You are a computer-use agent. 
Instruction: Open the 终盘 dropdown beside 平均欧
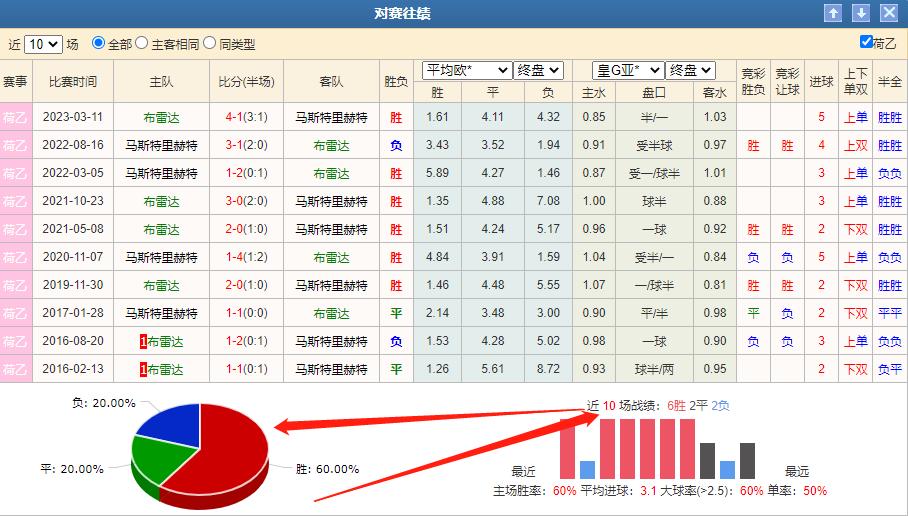point(539,71)
